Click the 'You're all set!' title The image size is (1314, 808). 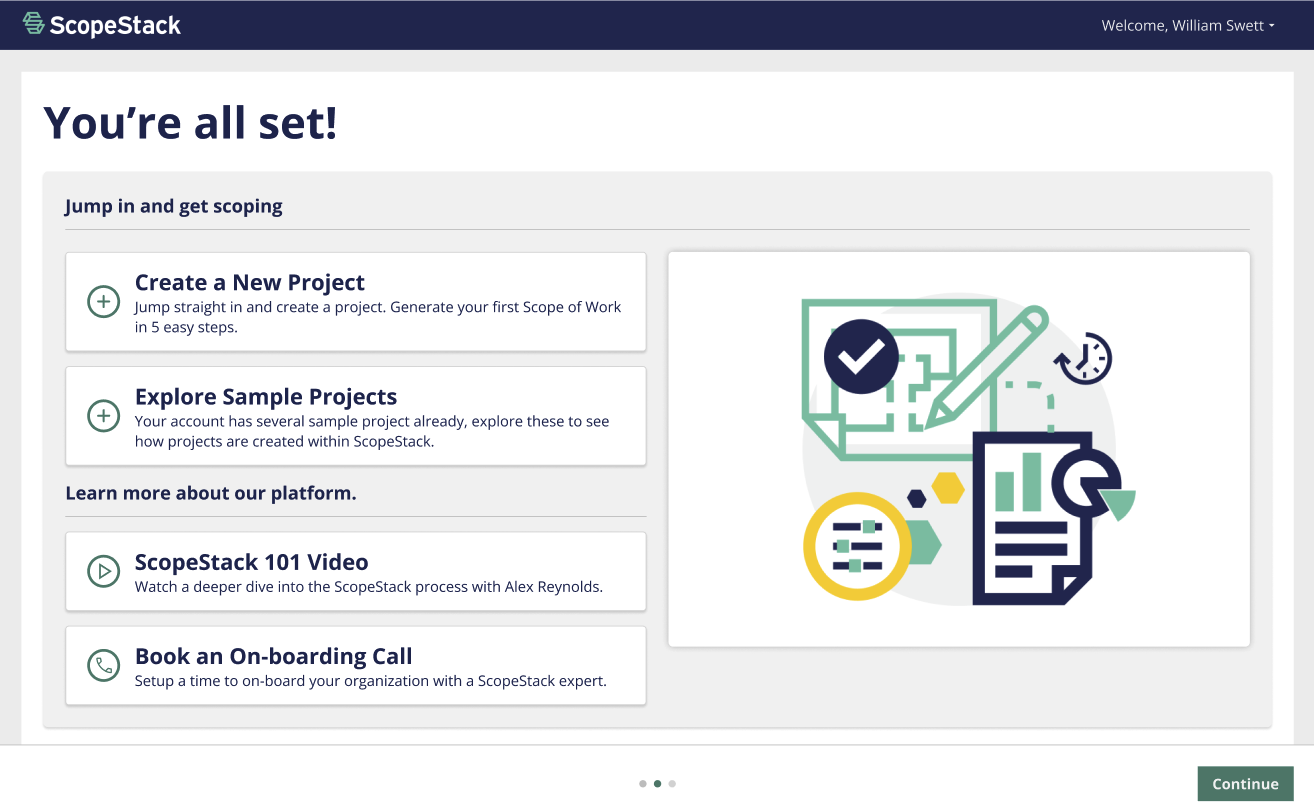pos(191,122)
